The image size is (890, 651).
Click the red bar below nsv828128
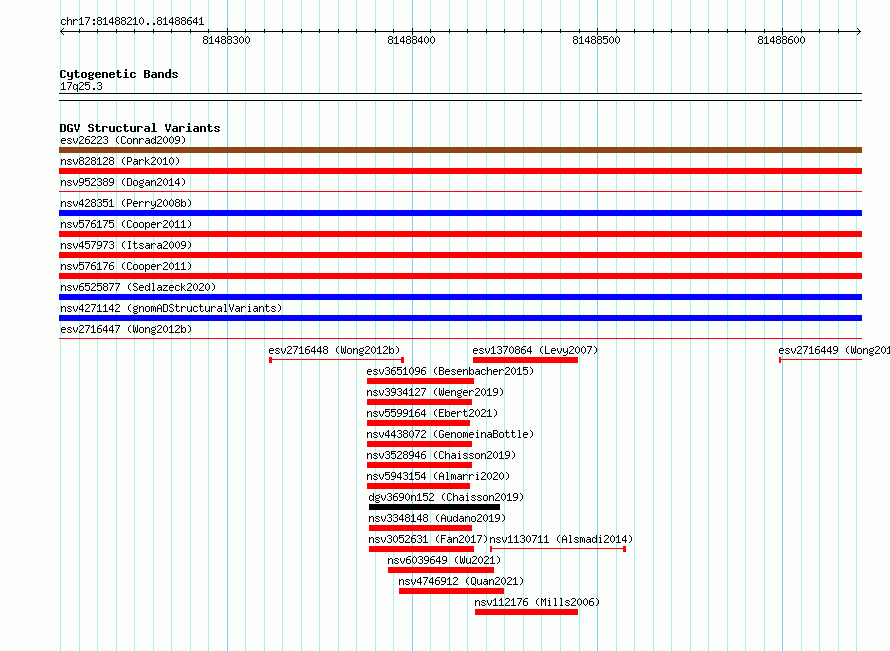tap(460, 171)
